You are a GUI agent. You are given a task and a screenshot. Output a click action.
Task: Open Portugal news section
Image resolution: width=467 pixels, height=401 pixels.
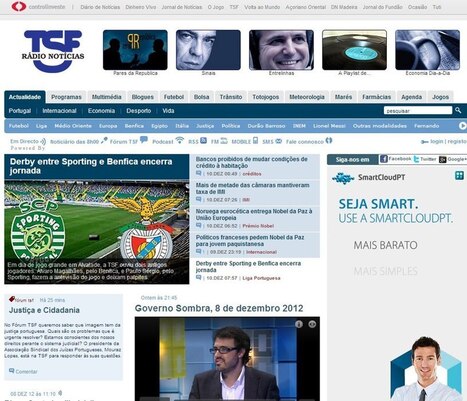tap(20, 111)
